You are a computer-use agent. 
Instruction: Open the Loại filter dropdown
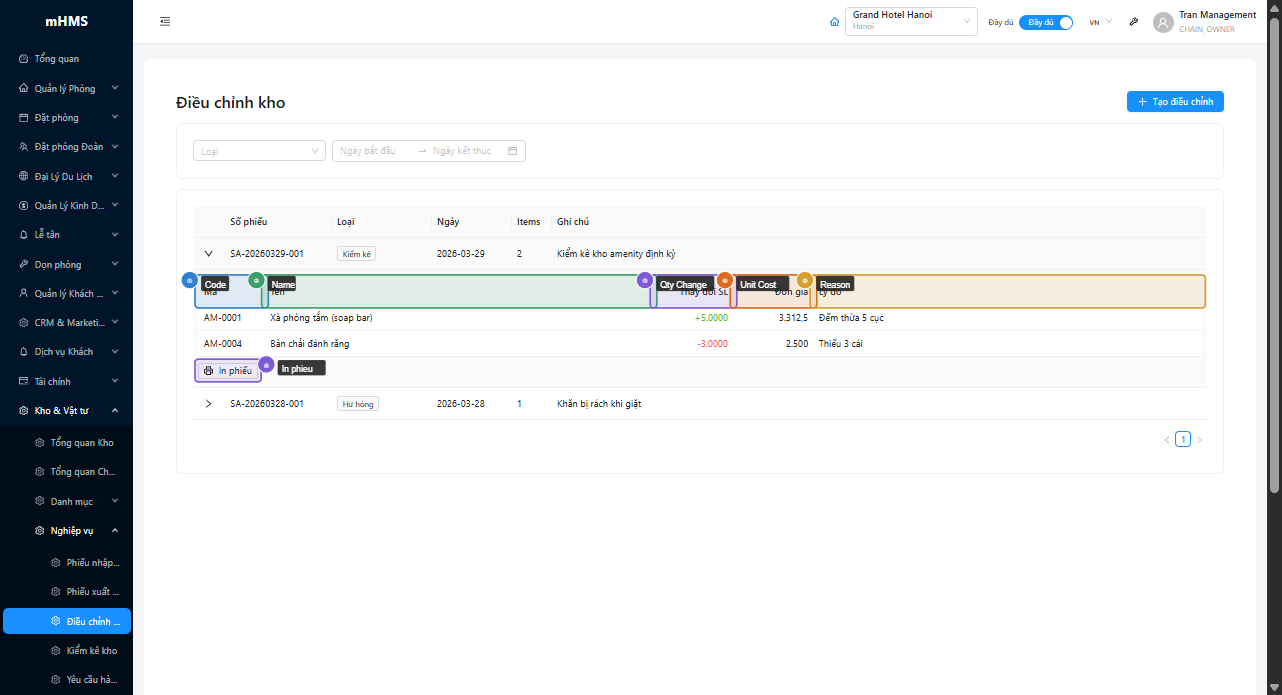tap(259, 151)
